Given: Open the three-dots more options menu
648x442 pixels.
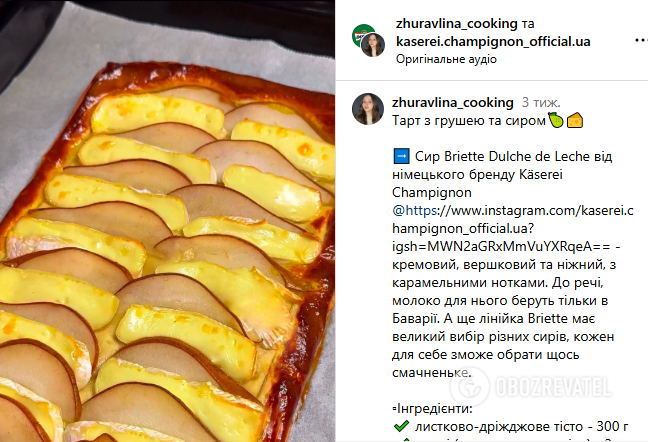Looking at the screenshot, I should click(x=641, y=40).
